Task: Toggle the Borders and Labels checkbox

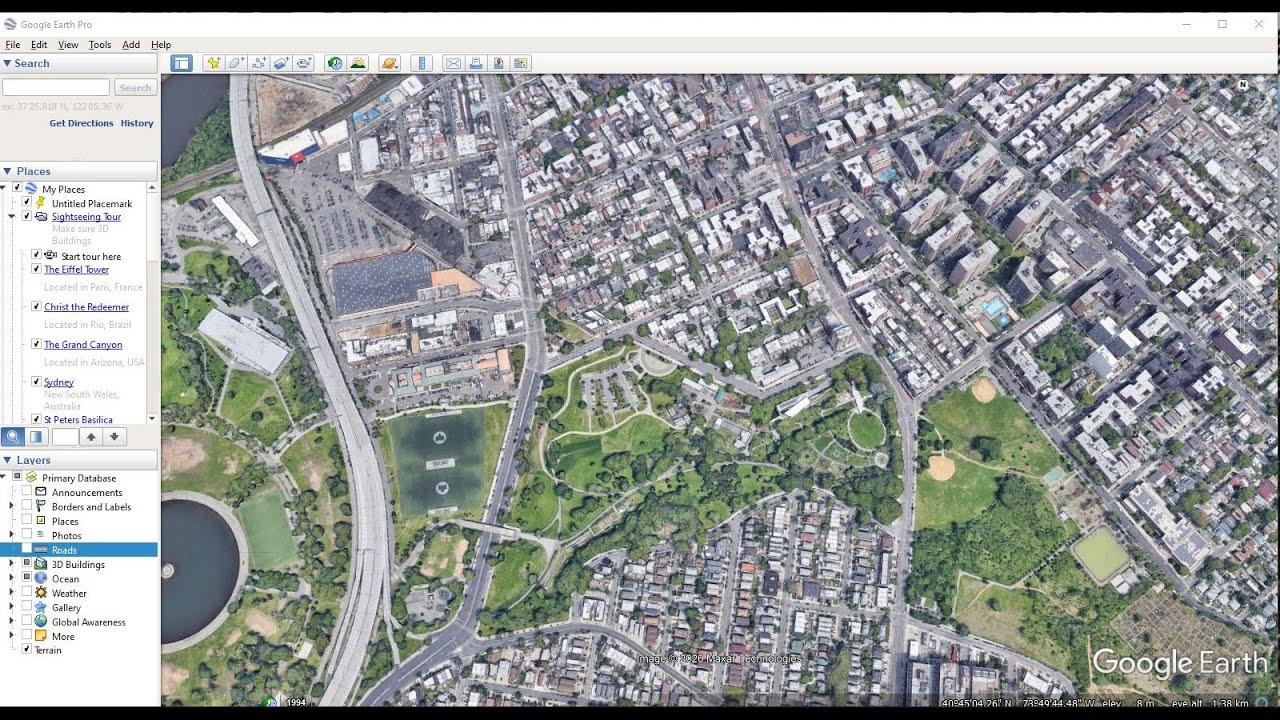Action: click(x=27, y=506)
